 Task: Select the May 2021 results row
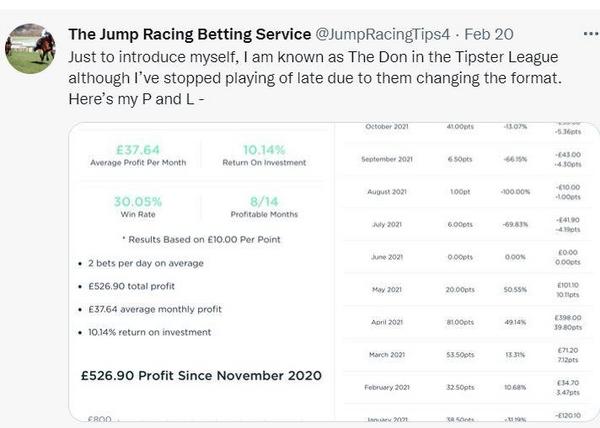click(468, 290)
